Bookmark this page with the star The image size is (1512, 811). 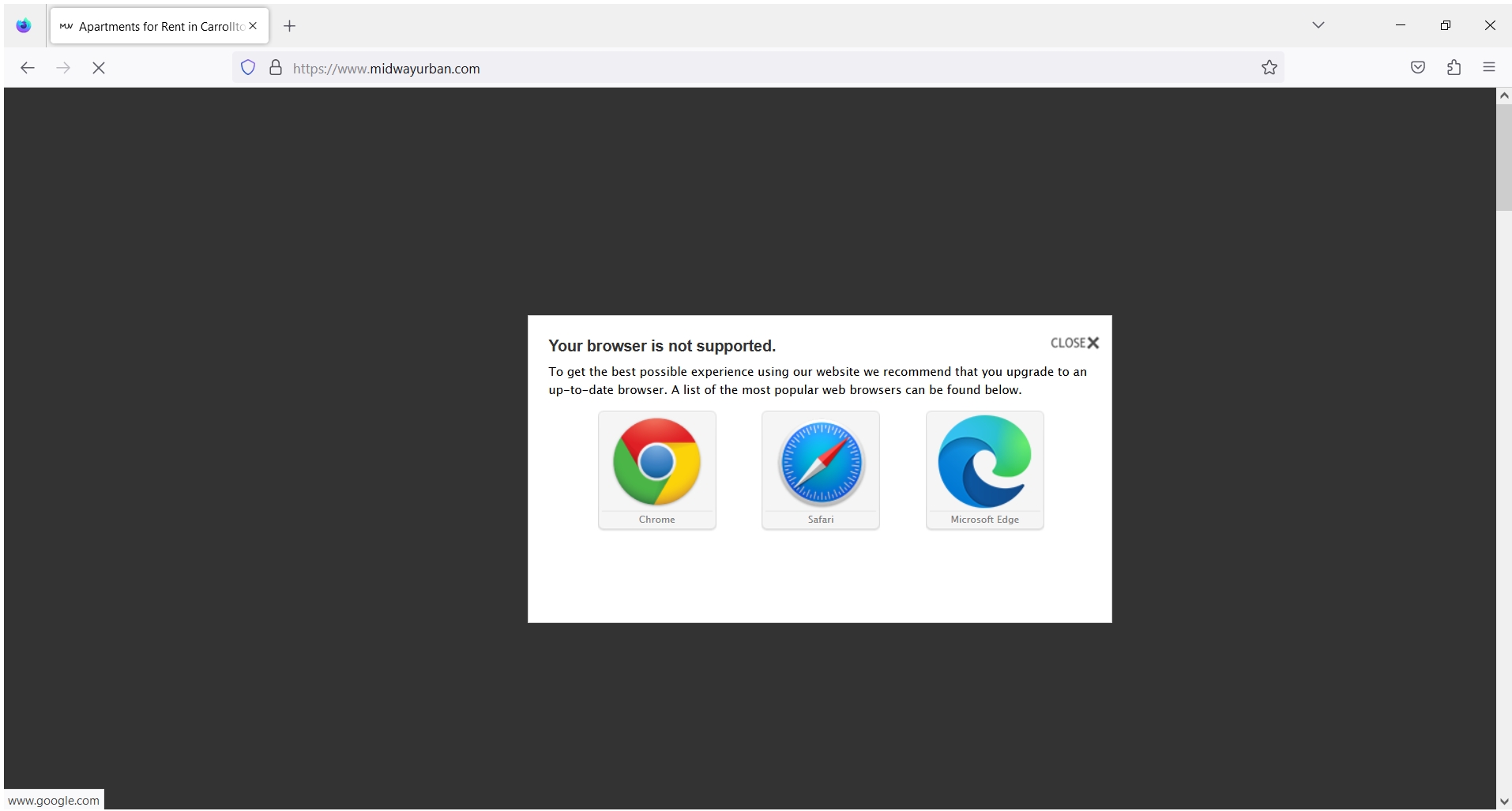pos(1269,68)
